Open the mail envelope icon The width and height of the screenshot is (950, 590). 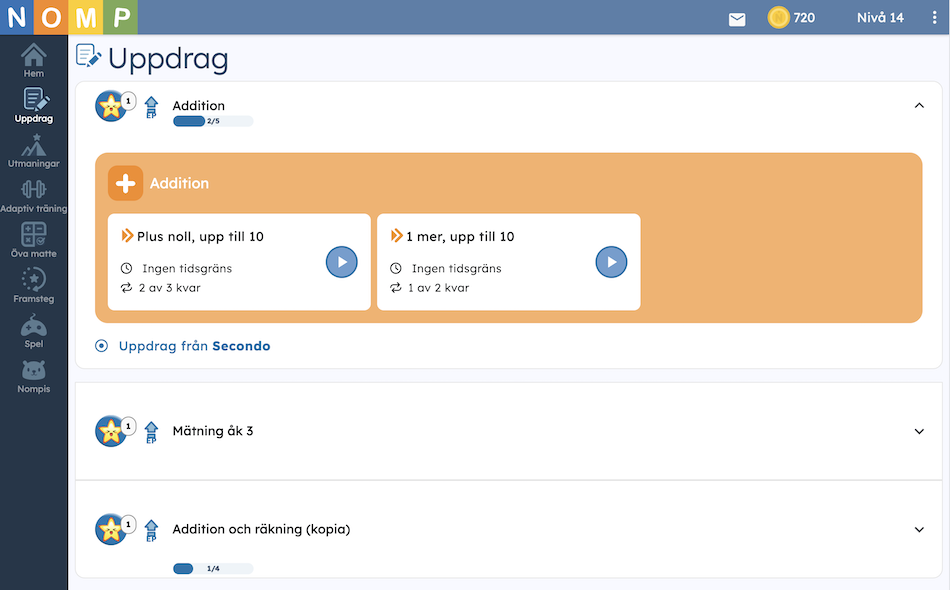click(x=737, y=19)
